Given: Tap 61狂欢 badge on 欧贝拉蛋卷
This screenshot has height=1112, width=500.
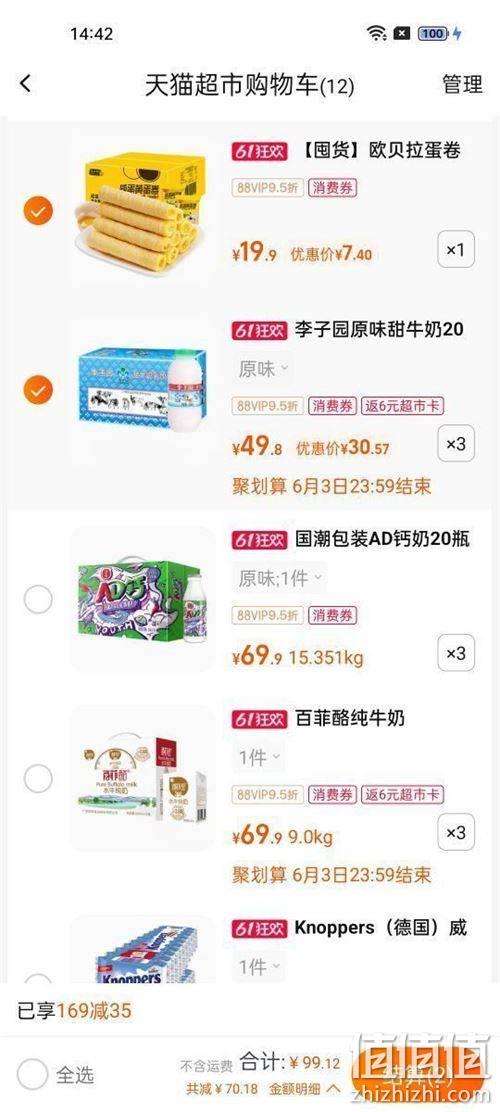Looking at the screenshot, I should point(260,151).
